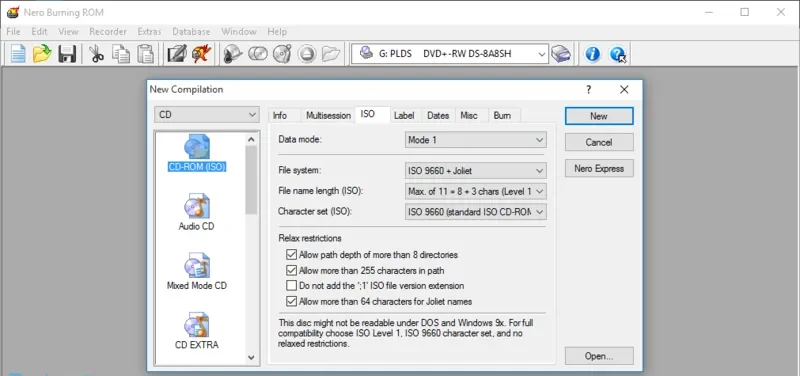Maximize the Nero Burning ROM window

745,12
